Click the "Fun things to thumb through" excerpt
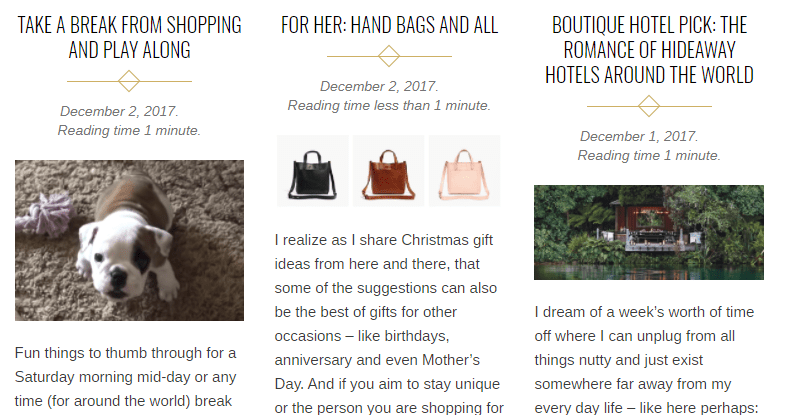Image resolution: width=798 pixels, height=415 pixels. click(x=126, y=377)
